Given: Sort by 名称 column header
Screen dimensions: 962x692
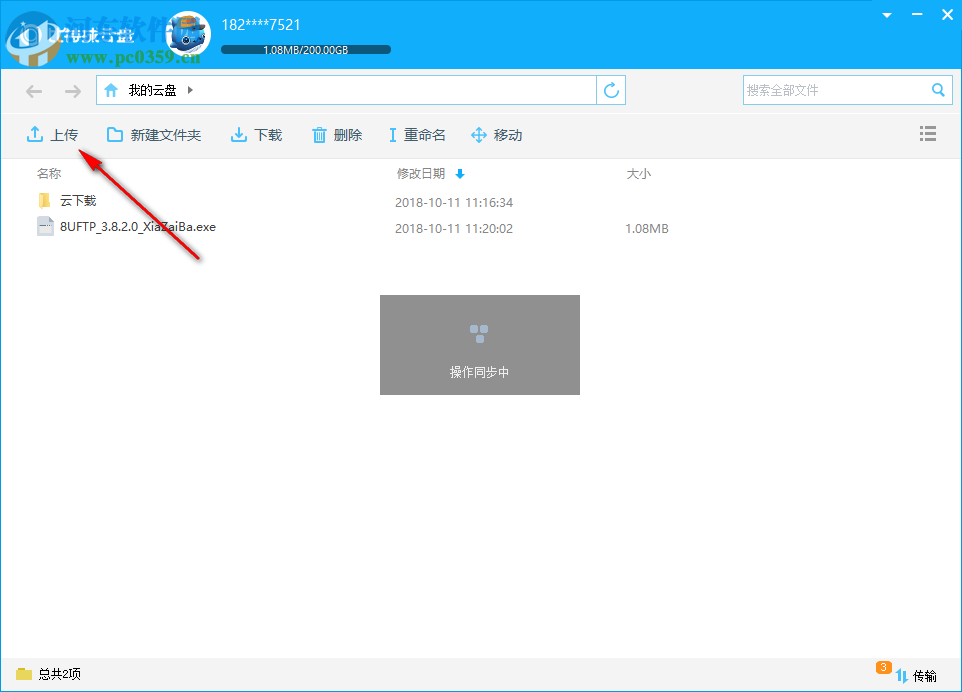Looking at the screenshot, I should (48, 174).
